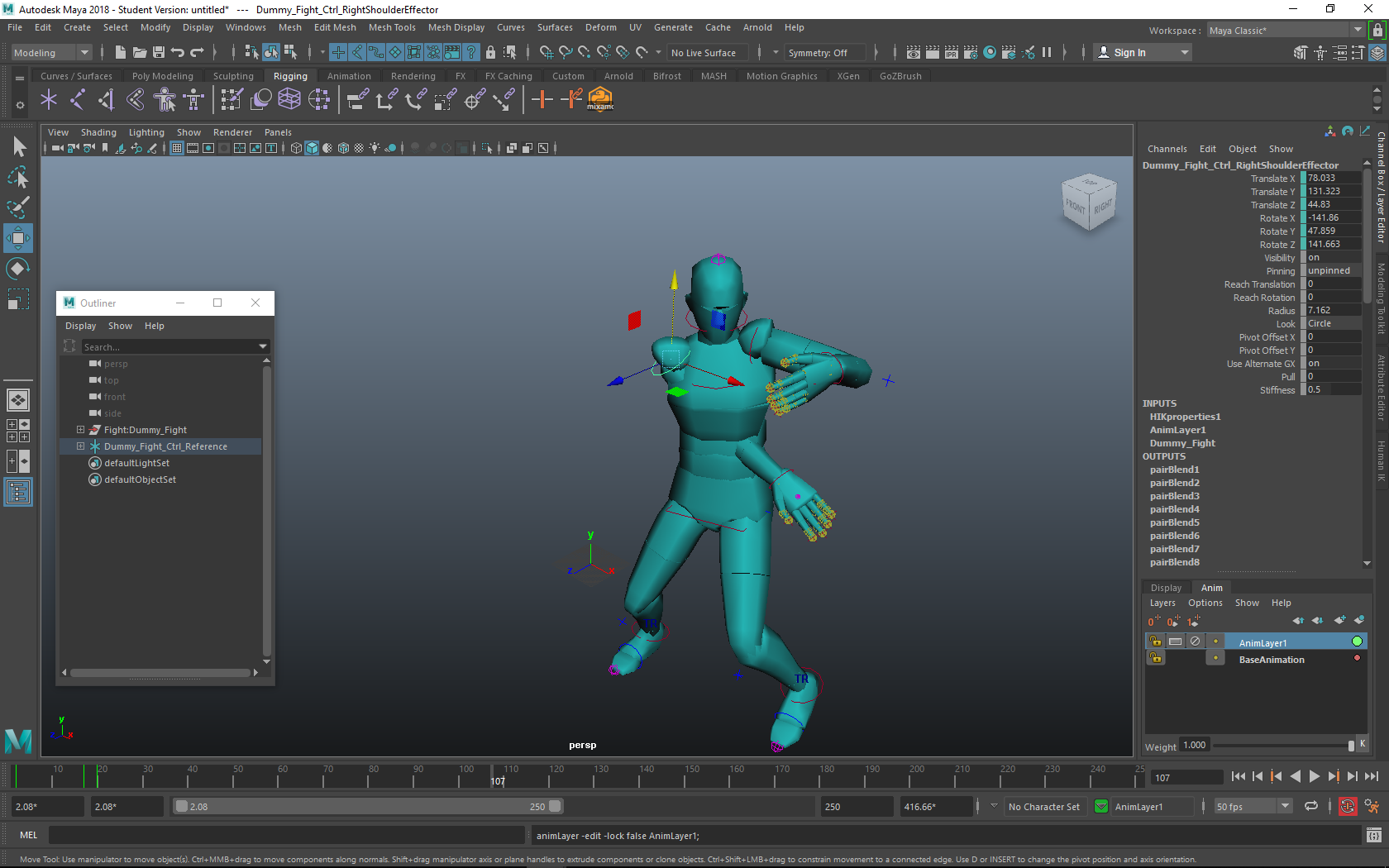Select the Create Joints tool on the Rigging shelf
Viewport: 1389px width, 868px height.
point(48,99)
